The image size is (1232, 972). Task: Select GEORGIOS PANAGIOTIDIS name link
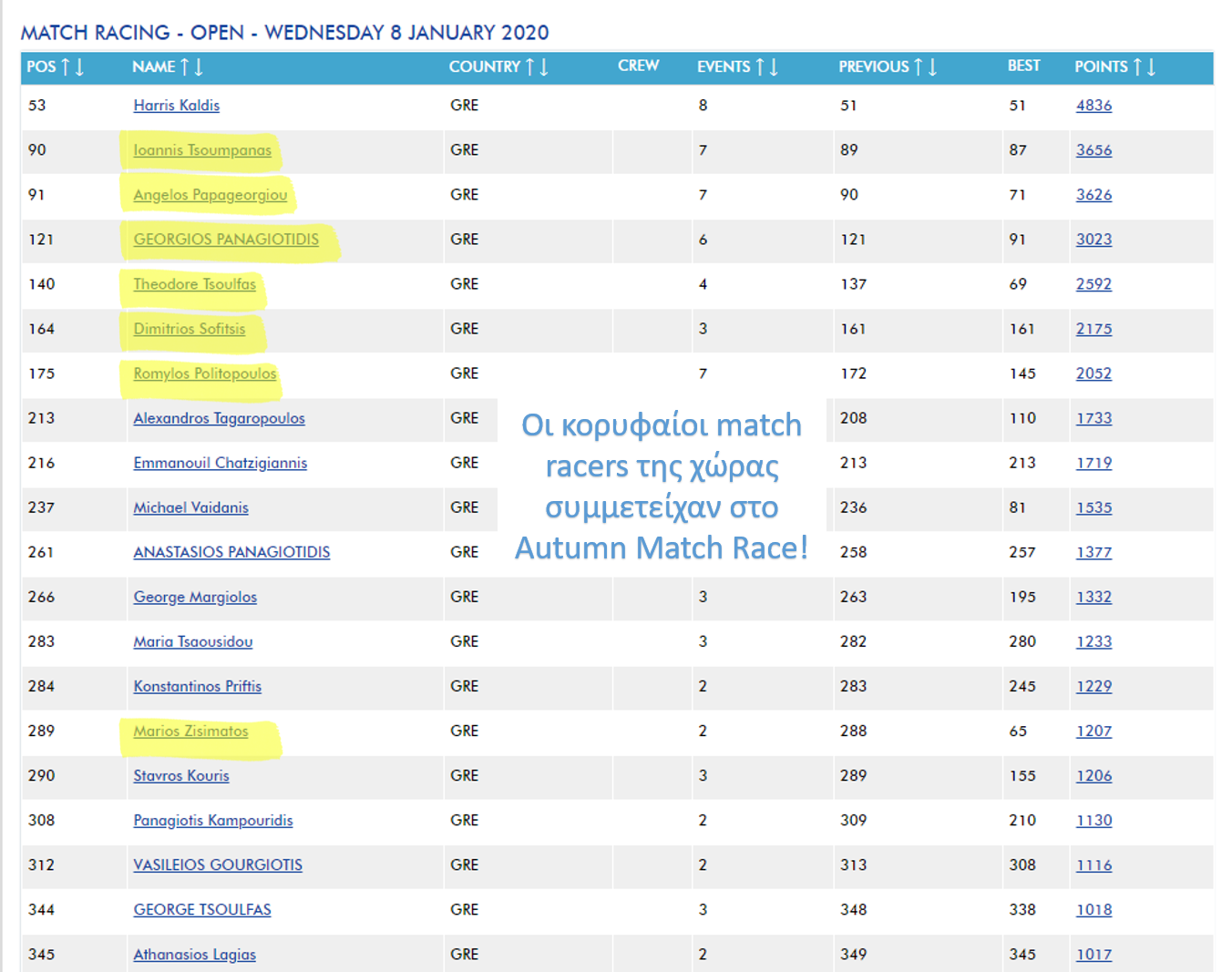point(226,240)
